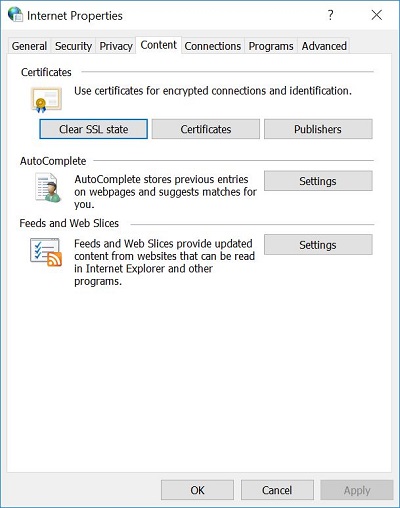Switch to the Connections tab
400x508 pixels.
(213, 46)
